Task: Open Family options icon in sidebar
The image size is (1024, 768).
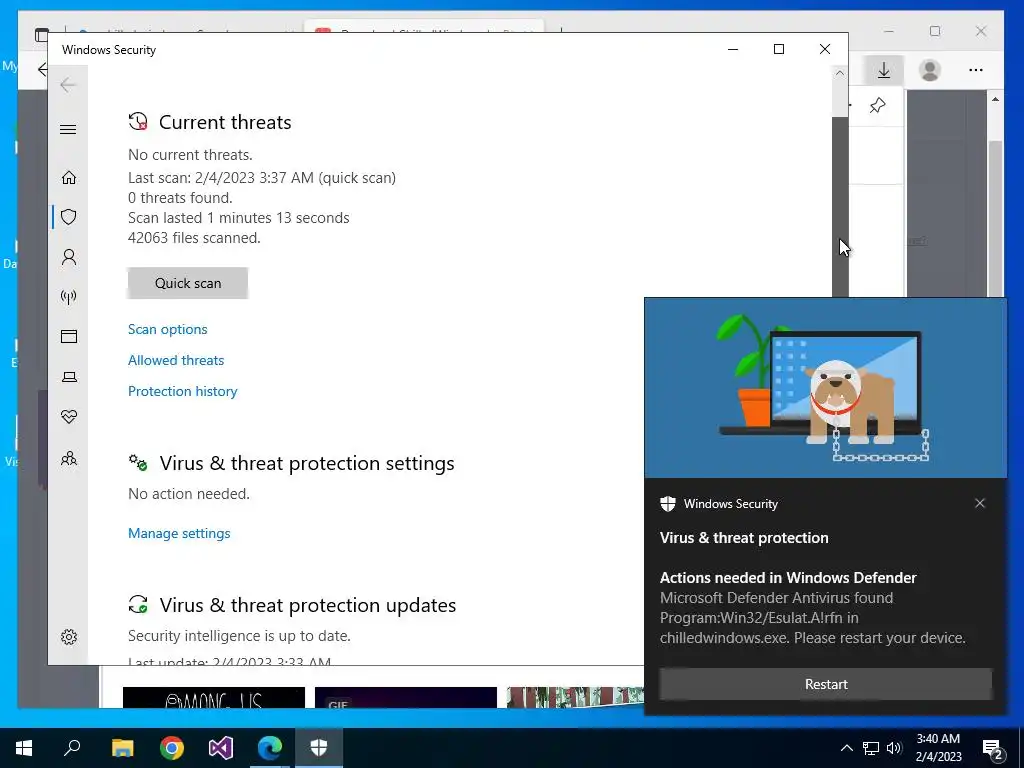Action: tap(69, 458)
